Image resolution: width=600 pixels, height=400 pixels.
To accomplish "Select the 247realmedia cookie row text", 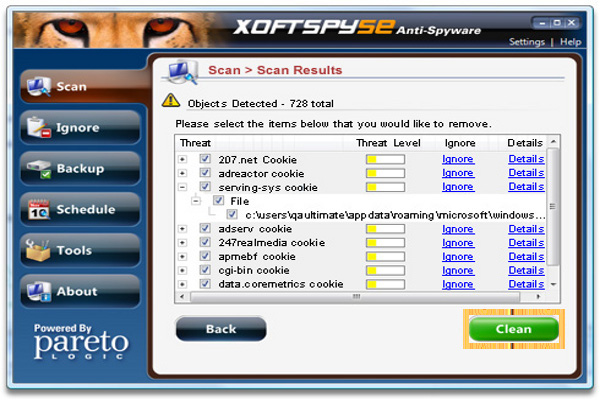I will [272, 243].
